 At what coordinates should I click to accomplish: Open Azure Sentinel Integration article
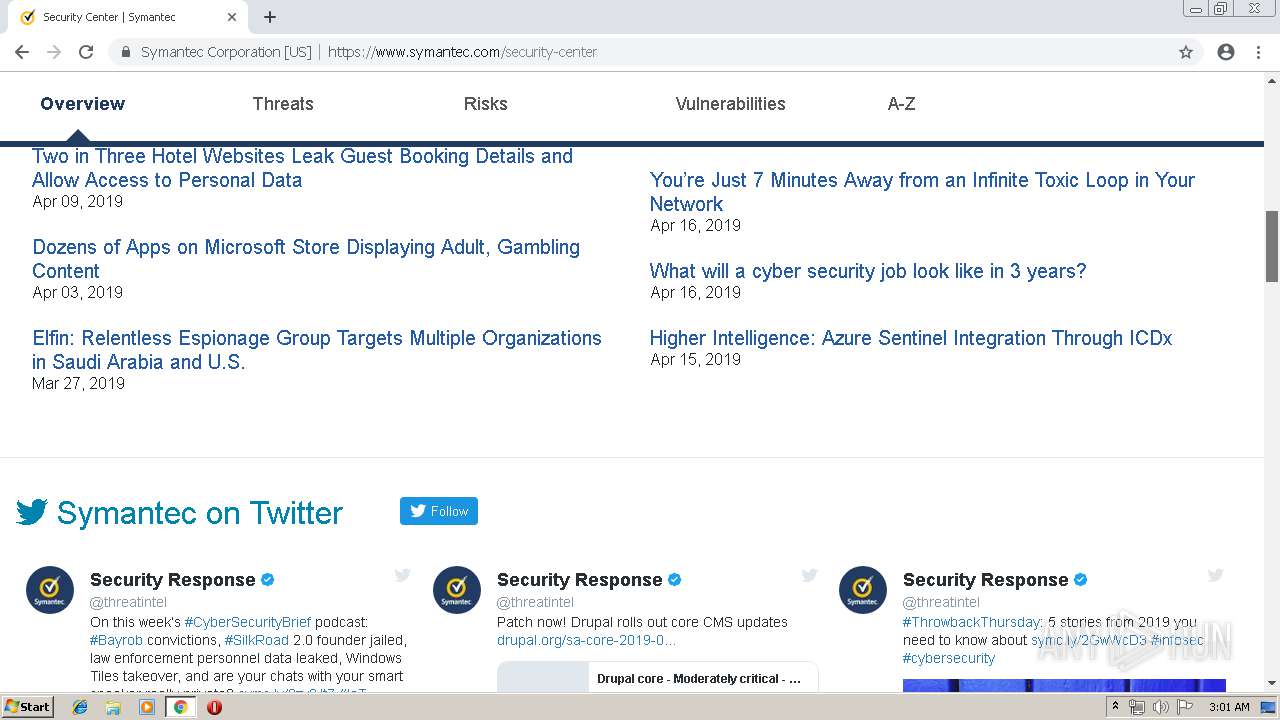pyautogui.click(x=911, y=338)
